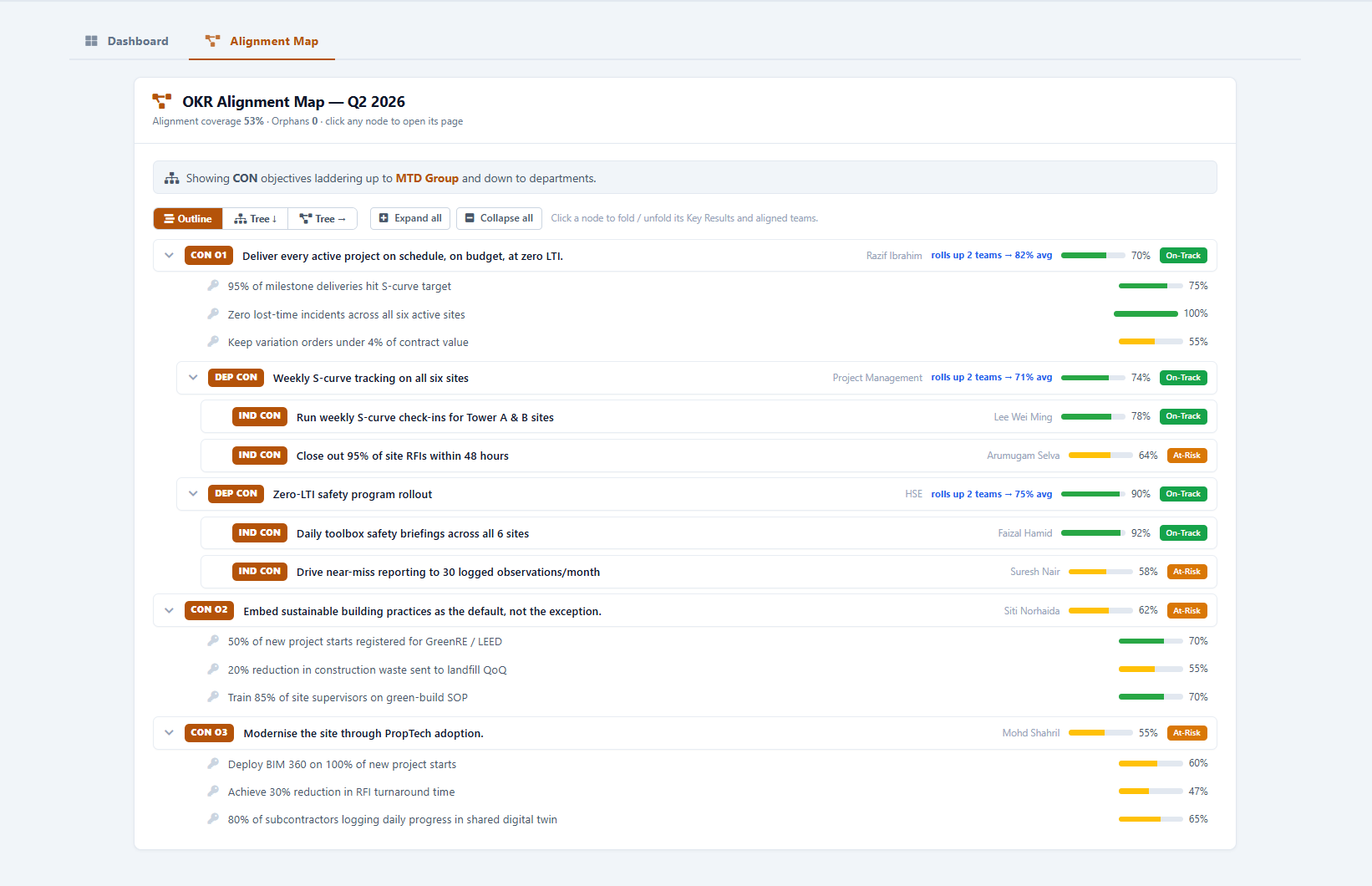
Task: Click owner name Lee Wei Ming
Action: pyautogui.click(x=1023, y=417)
